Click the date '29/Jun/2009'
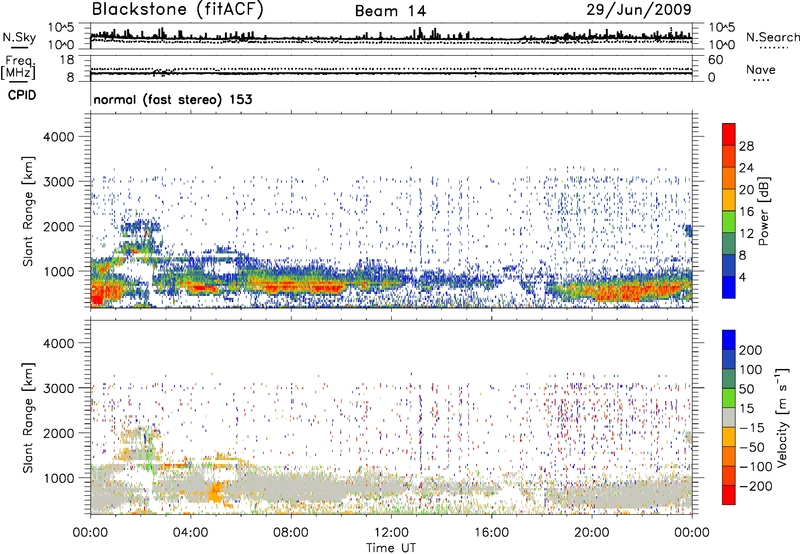This screenshot has height=554, width=800. coord(639,9)
